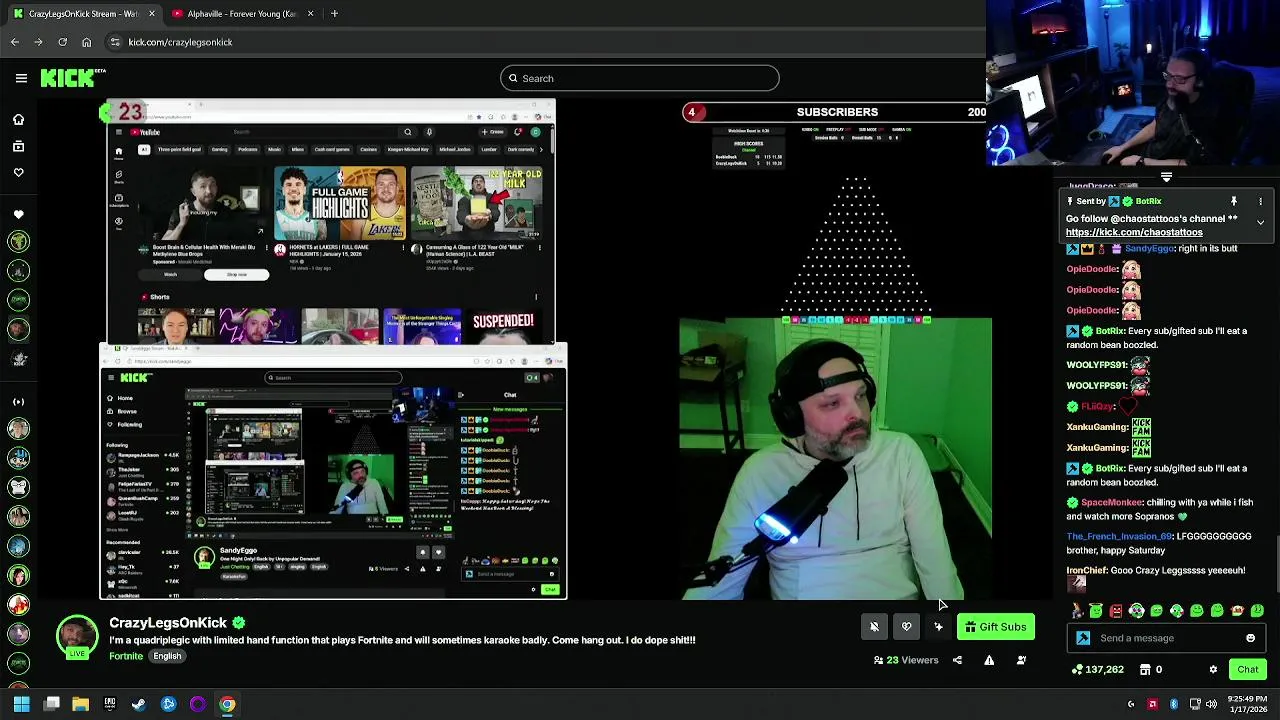Unfollow channel with broken heart button

click(x=906, y=627)
